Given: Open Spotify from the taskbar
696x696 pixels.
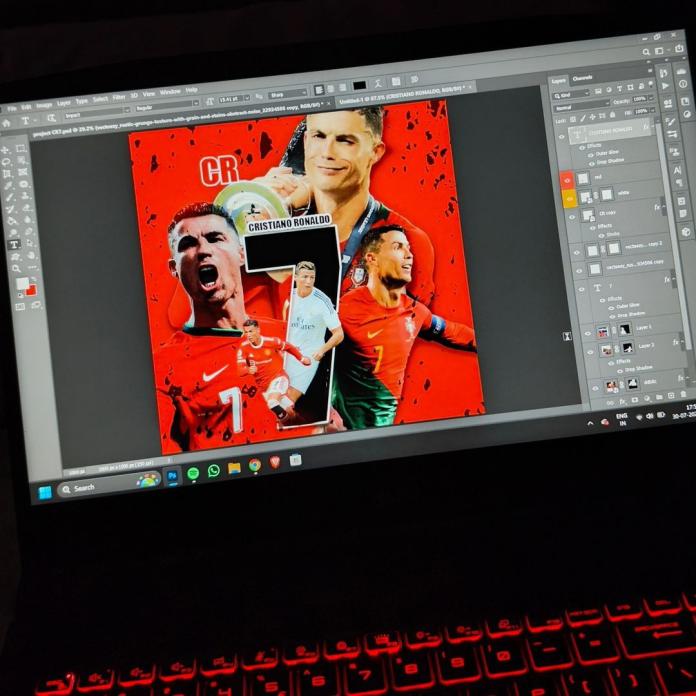Looking at the screenshot, I should pos(193,474).
